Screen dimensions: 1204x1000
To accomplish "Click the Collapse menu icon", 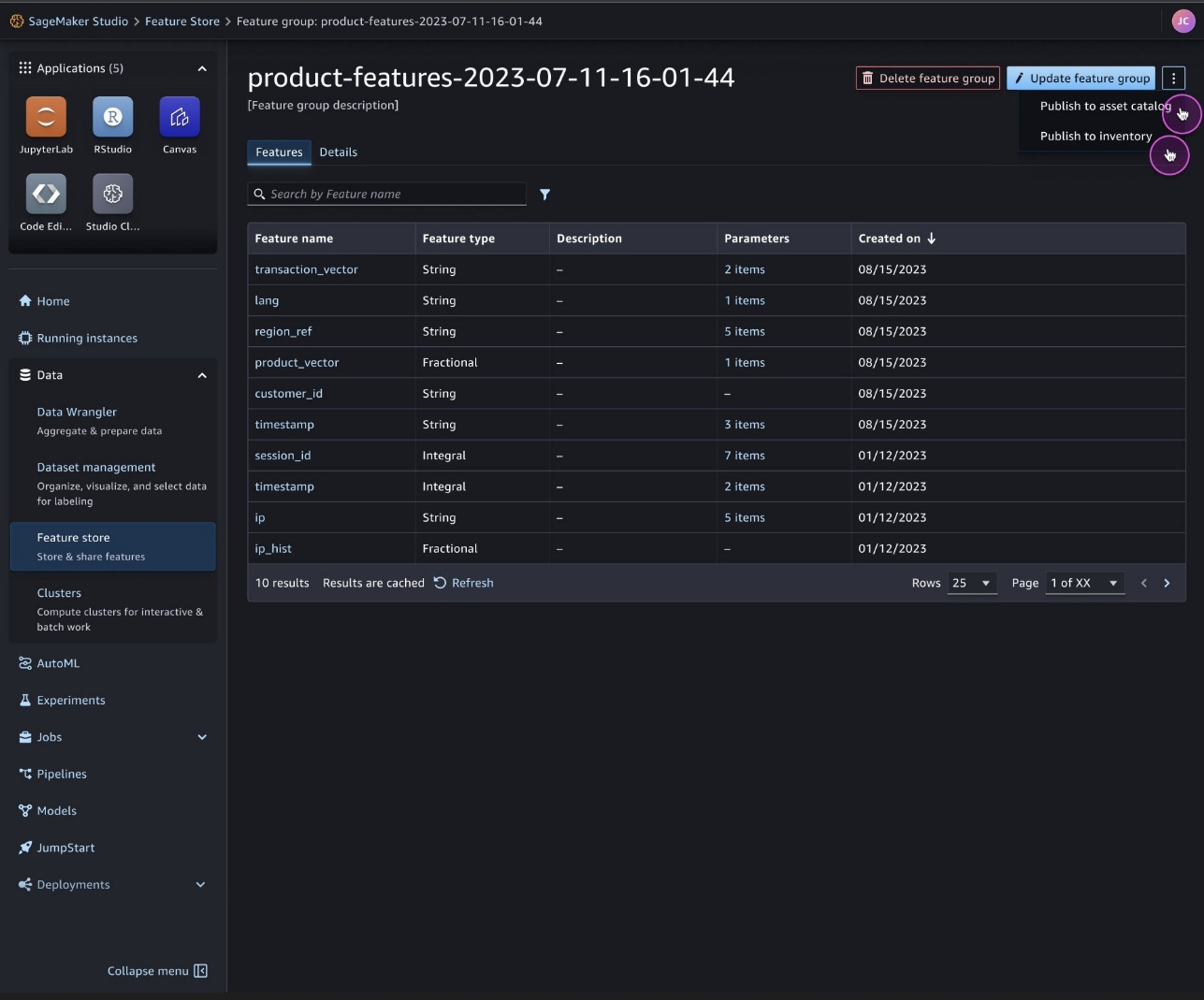I will [x=200, y=971].
